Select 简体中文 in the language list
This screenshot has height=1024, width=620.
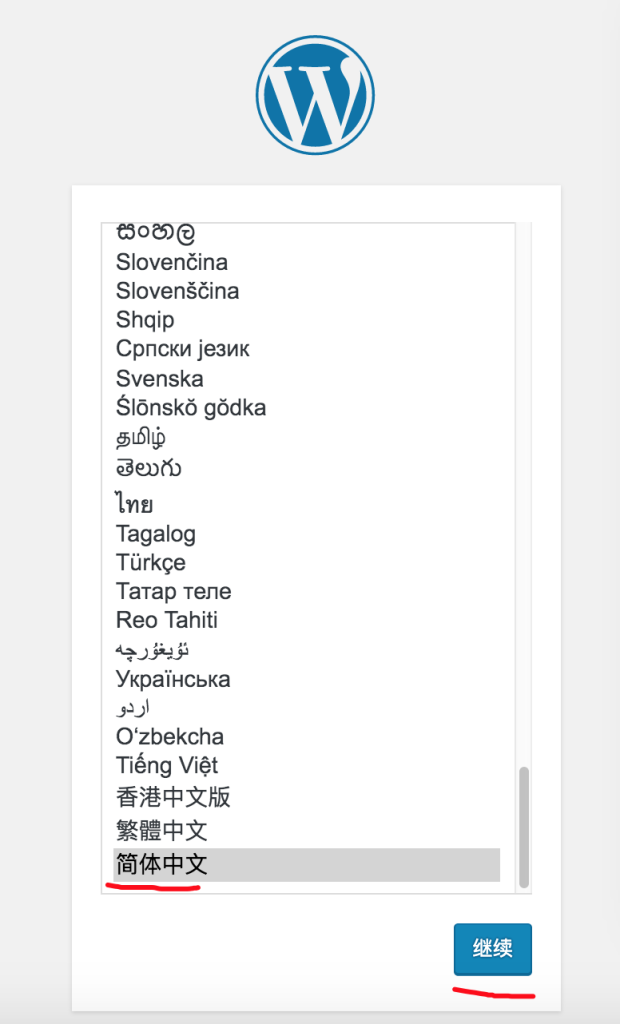tap(162, 864)
